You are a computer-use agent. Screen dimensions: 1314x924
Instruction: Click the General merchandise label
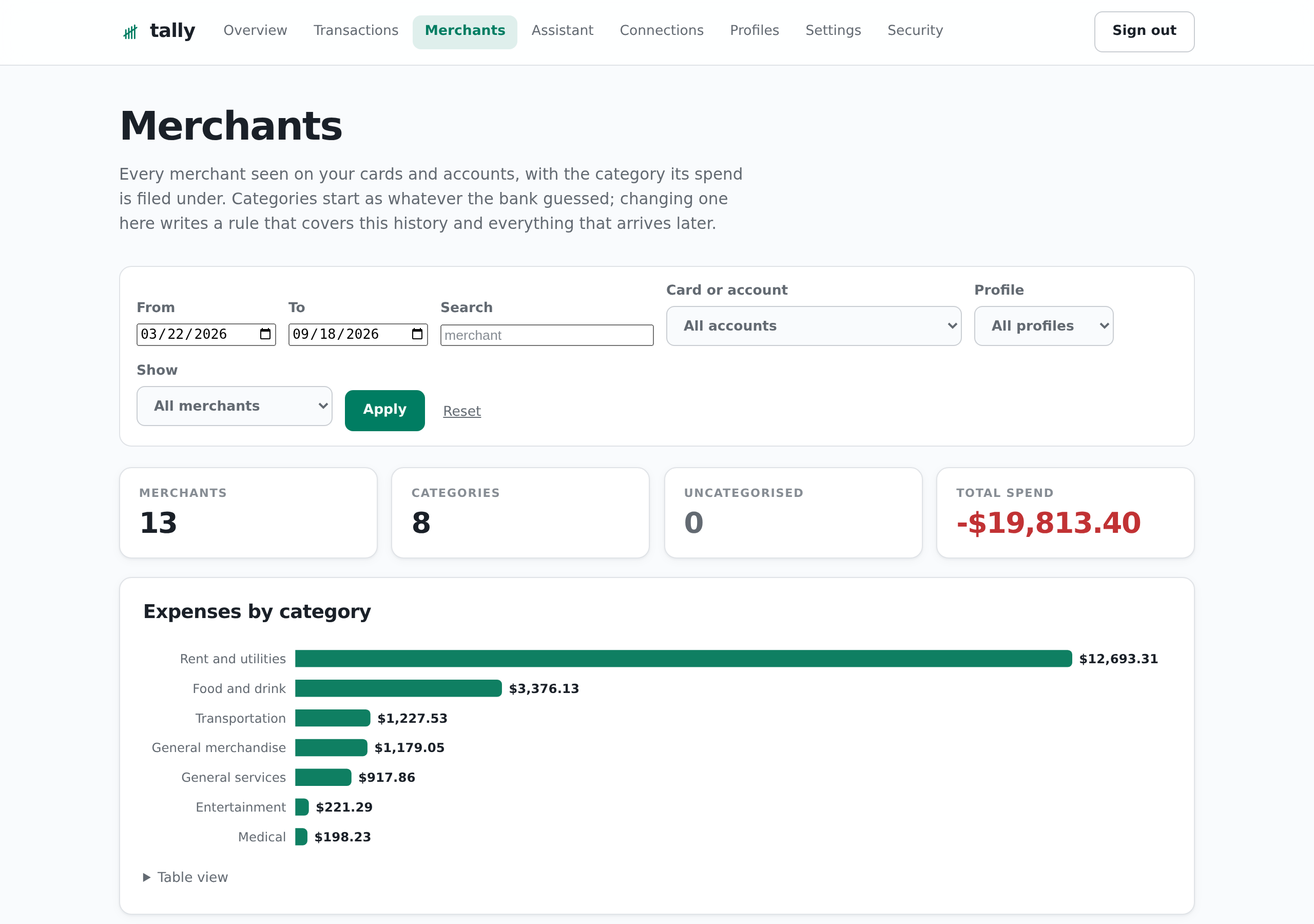tap(219, 748)
